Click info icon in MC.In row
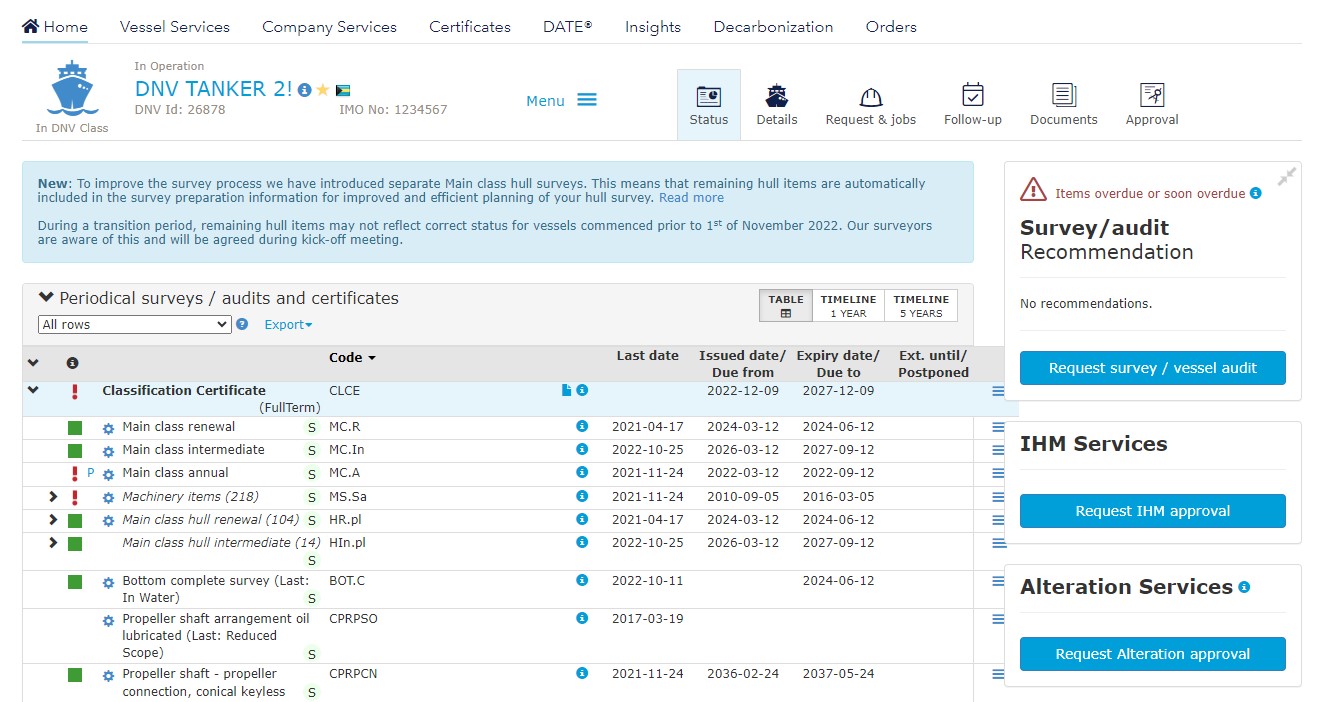 point(582,450)
